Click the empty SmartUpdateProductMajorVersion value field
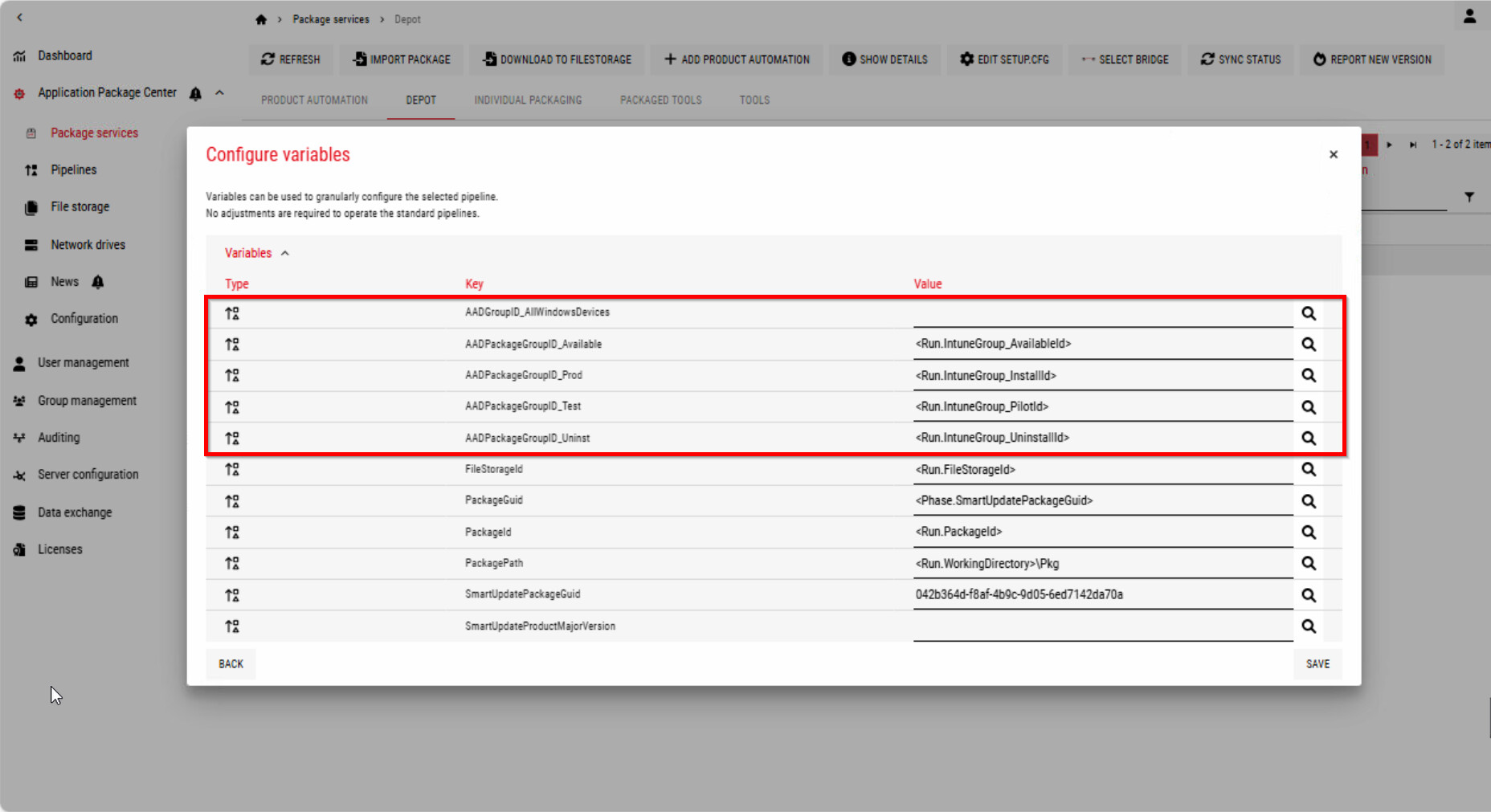Image resolution: width=1491 pixels, height=812 pixels. point(1101,626)
